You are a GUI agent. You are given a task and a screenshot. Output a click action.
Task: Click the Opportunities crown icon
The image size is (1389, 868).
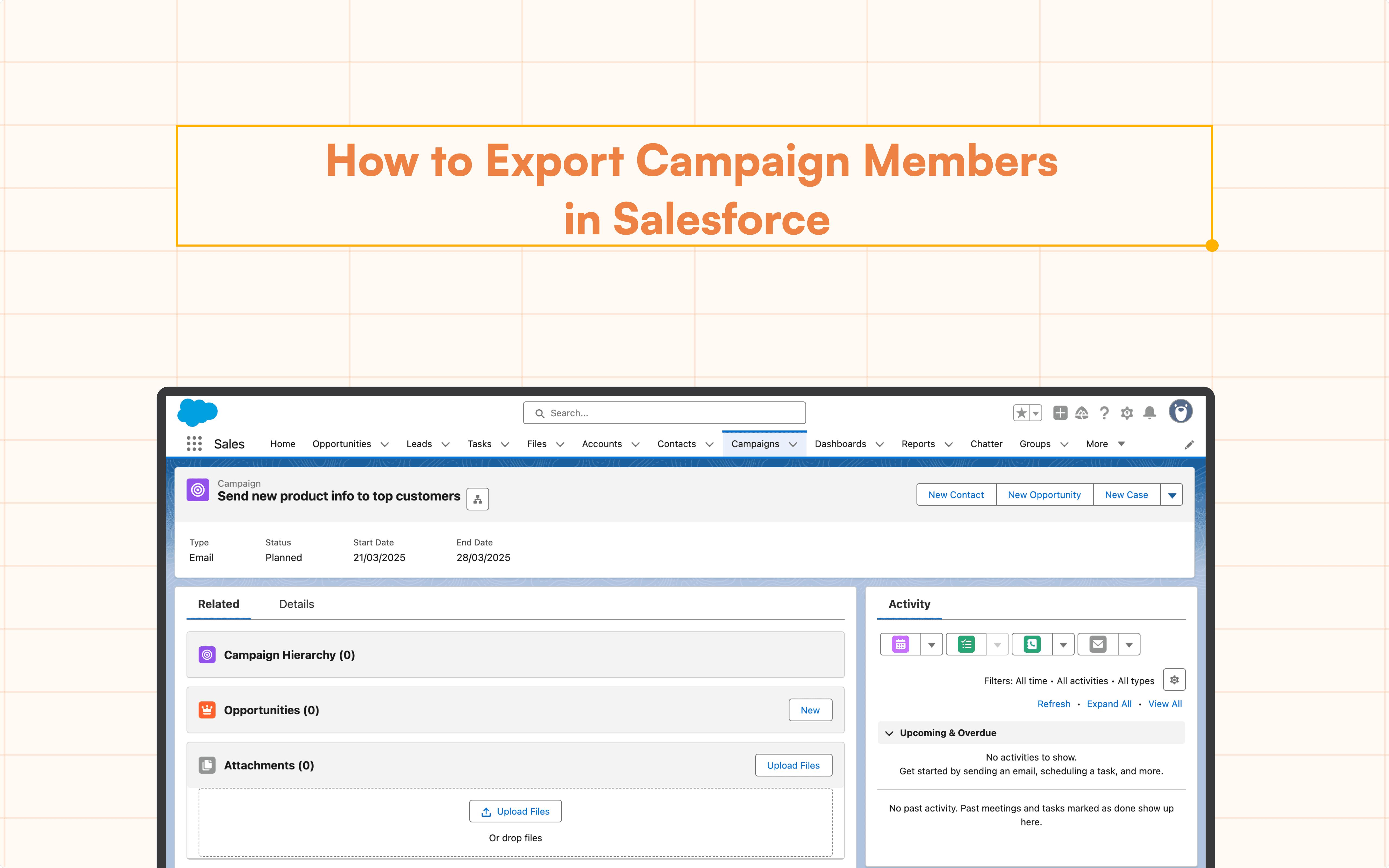[207, 710]
